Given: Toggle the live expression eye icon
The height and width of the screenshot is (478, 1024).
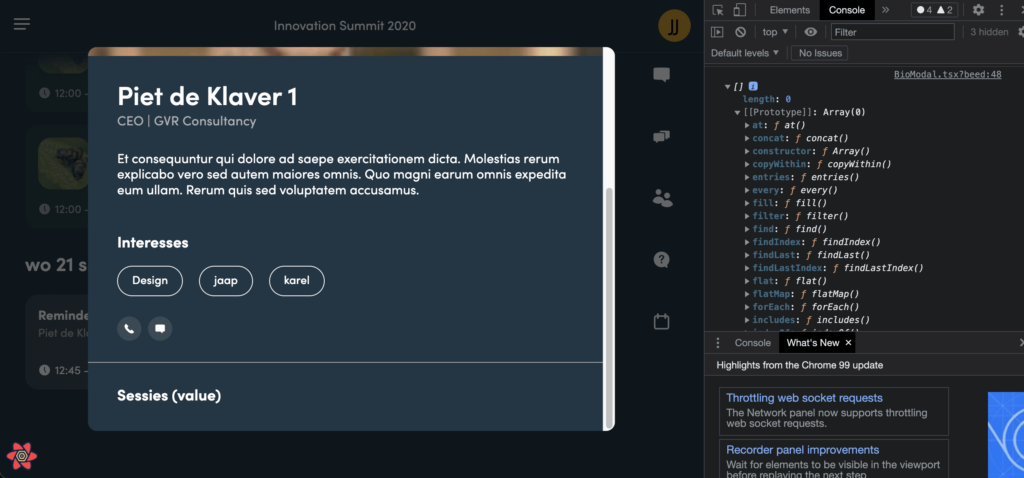Looking at the screenshot, I should point(810,32).
